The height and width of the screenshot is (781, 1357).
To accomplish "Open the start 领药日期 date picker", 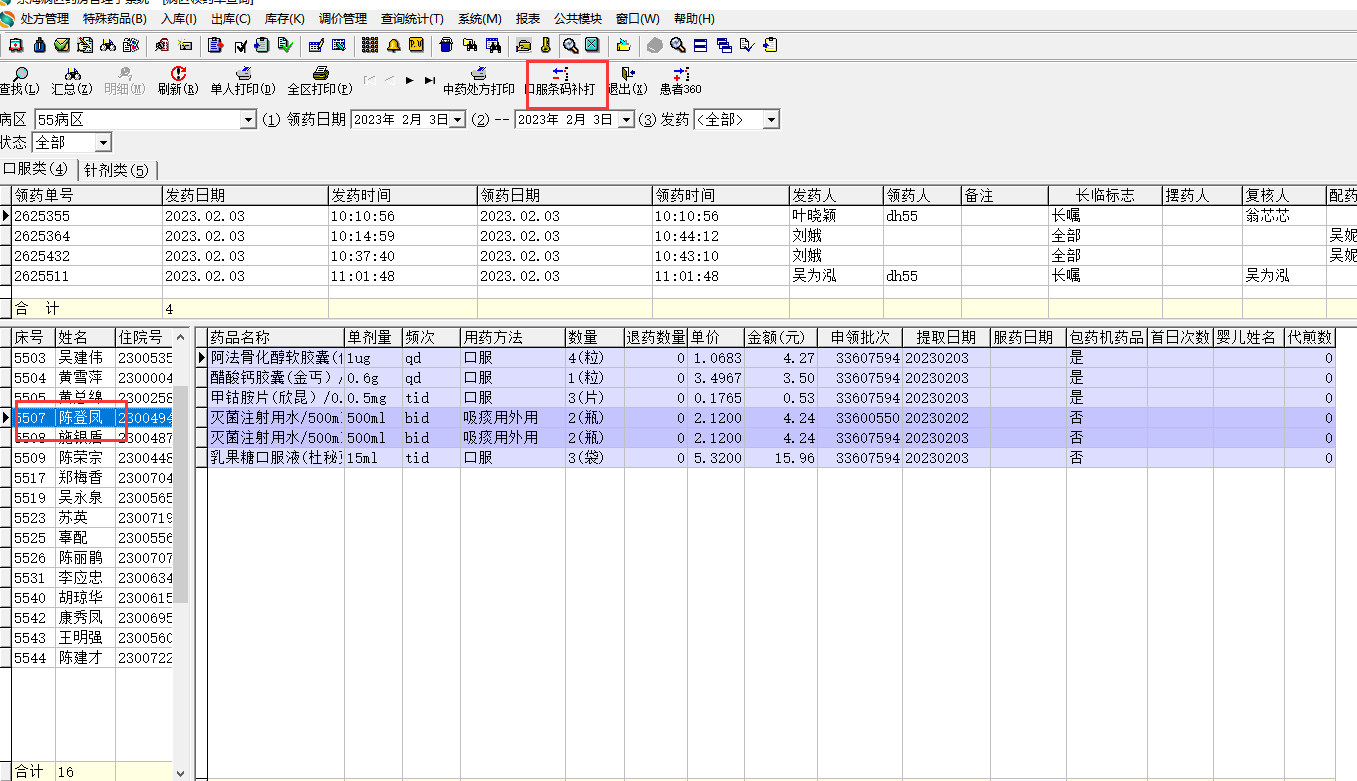I will (x=457, y=120).
